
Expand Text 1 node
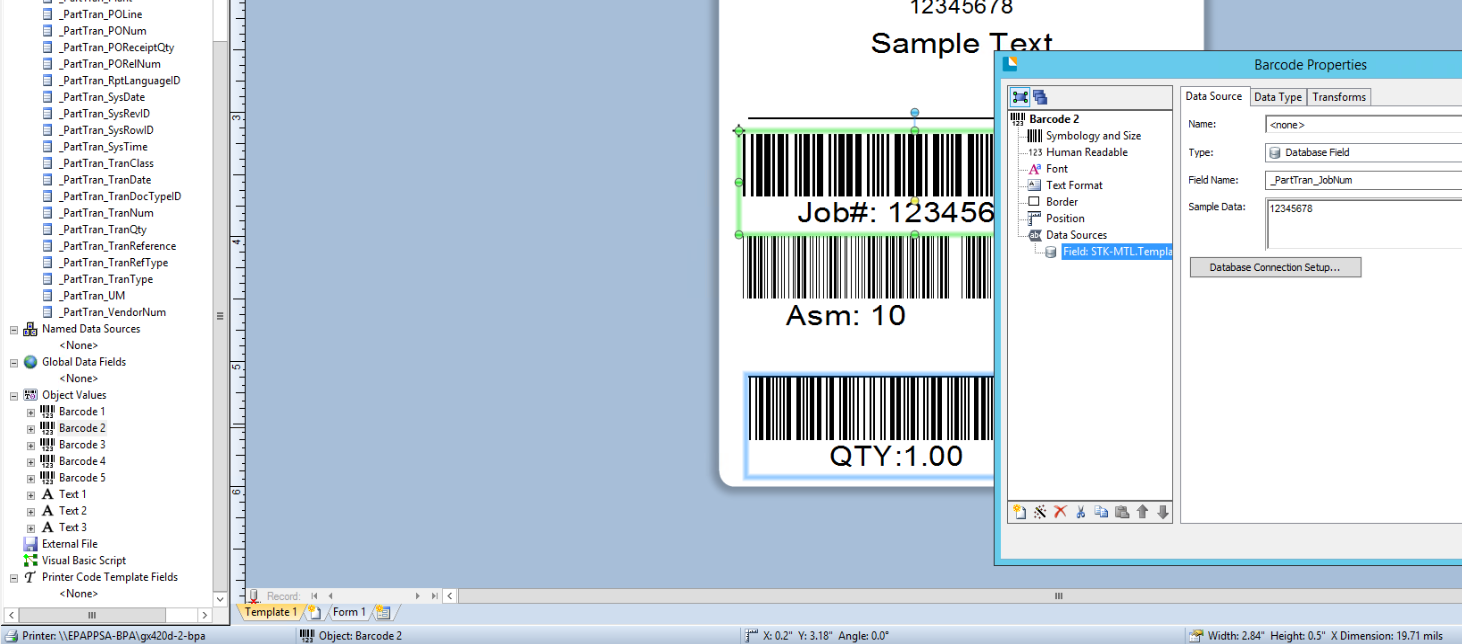tap(30, 495)
